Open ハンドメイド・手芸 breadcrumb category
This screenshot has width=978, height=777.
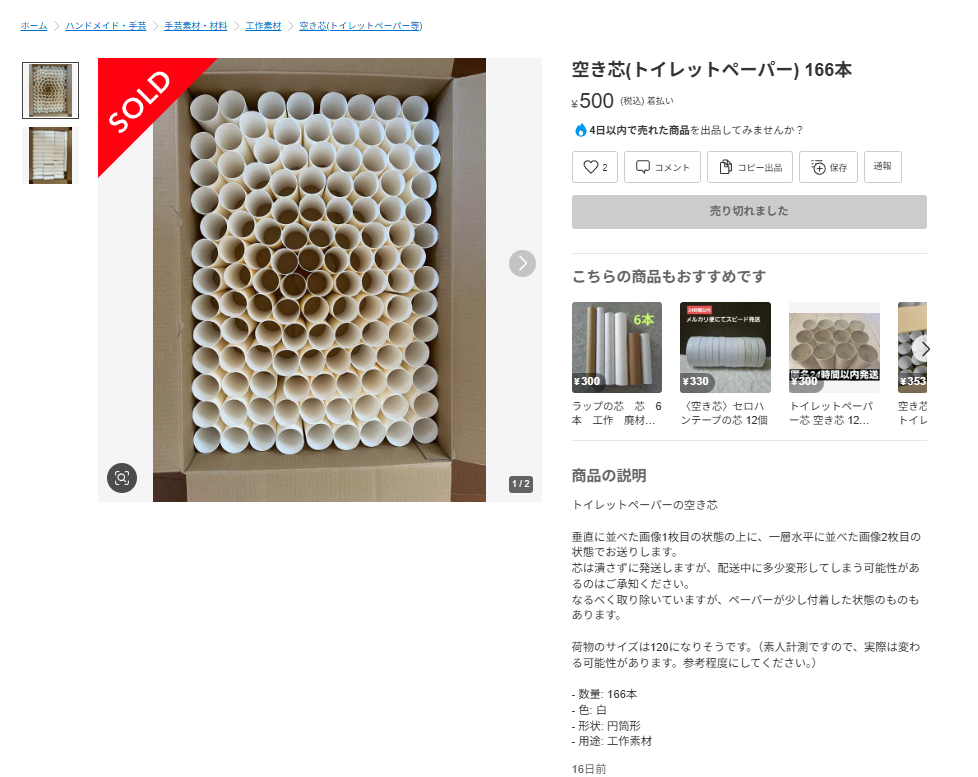click(x=106, y=26)
